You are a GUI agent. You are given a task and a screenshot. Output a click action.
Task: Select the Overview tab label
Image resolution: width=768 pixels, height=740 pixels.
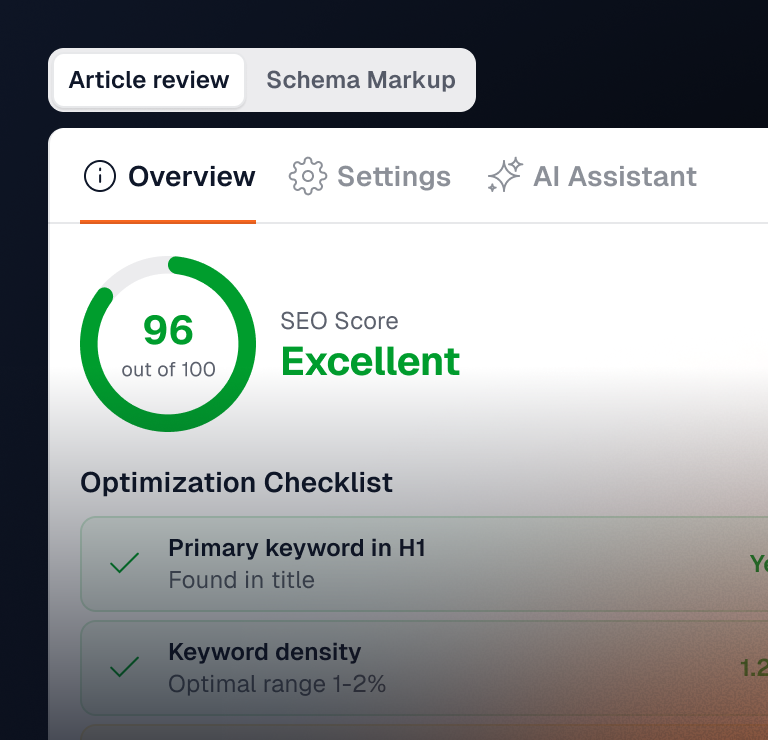click(192, 176)
